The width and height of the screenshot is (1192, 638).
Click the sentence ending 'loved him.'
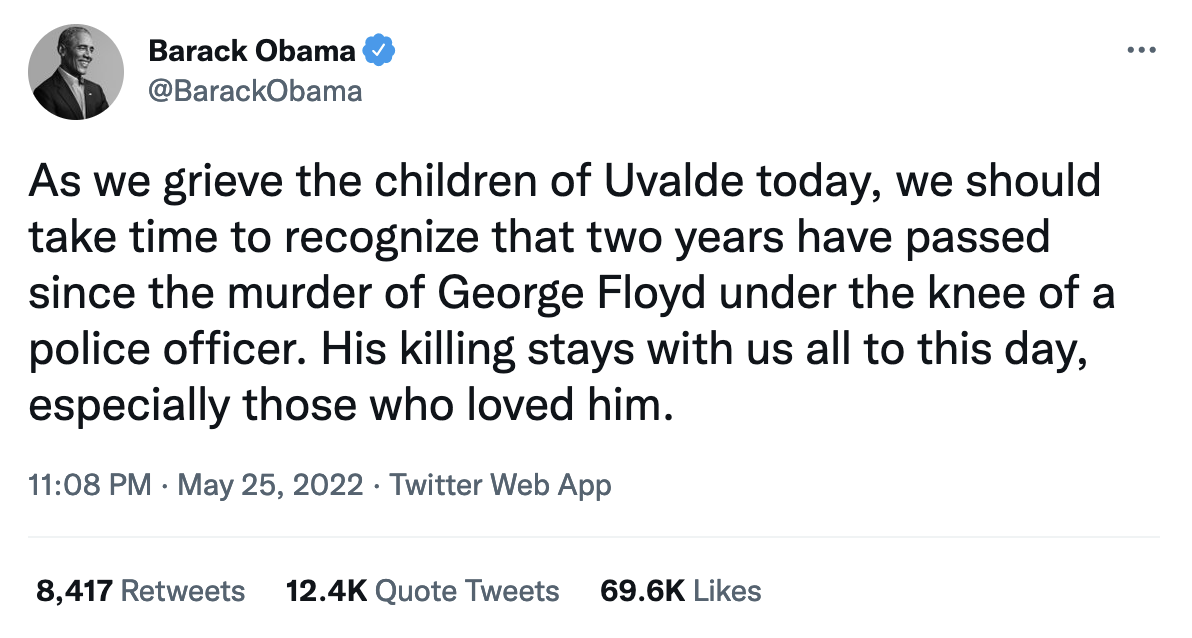coord(351,405)
